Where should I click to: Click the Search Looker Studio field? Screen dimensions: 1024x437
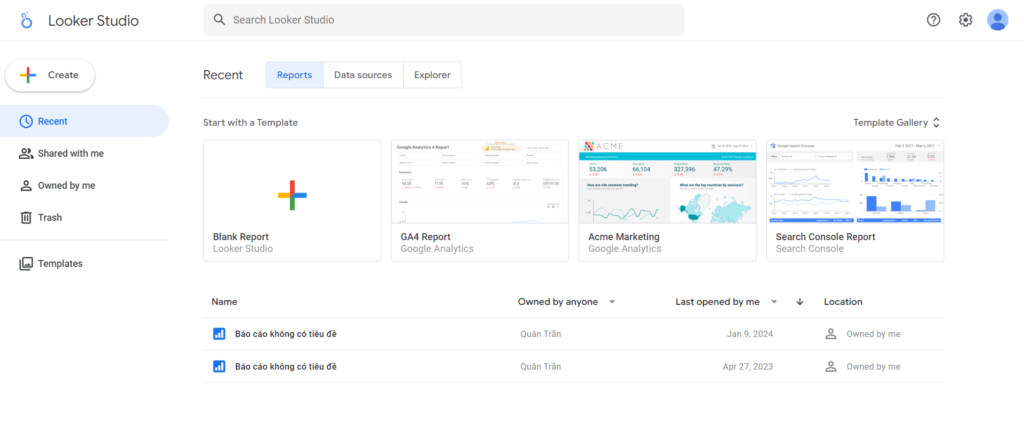[x=450, y=20]
